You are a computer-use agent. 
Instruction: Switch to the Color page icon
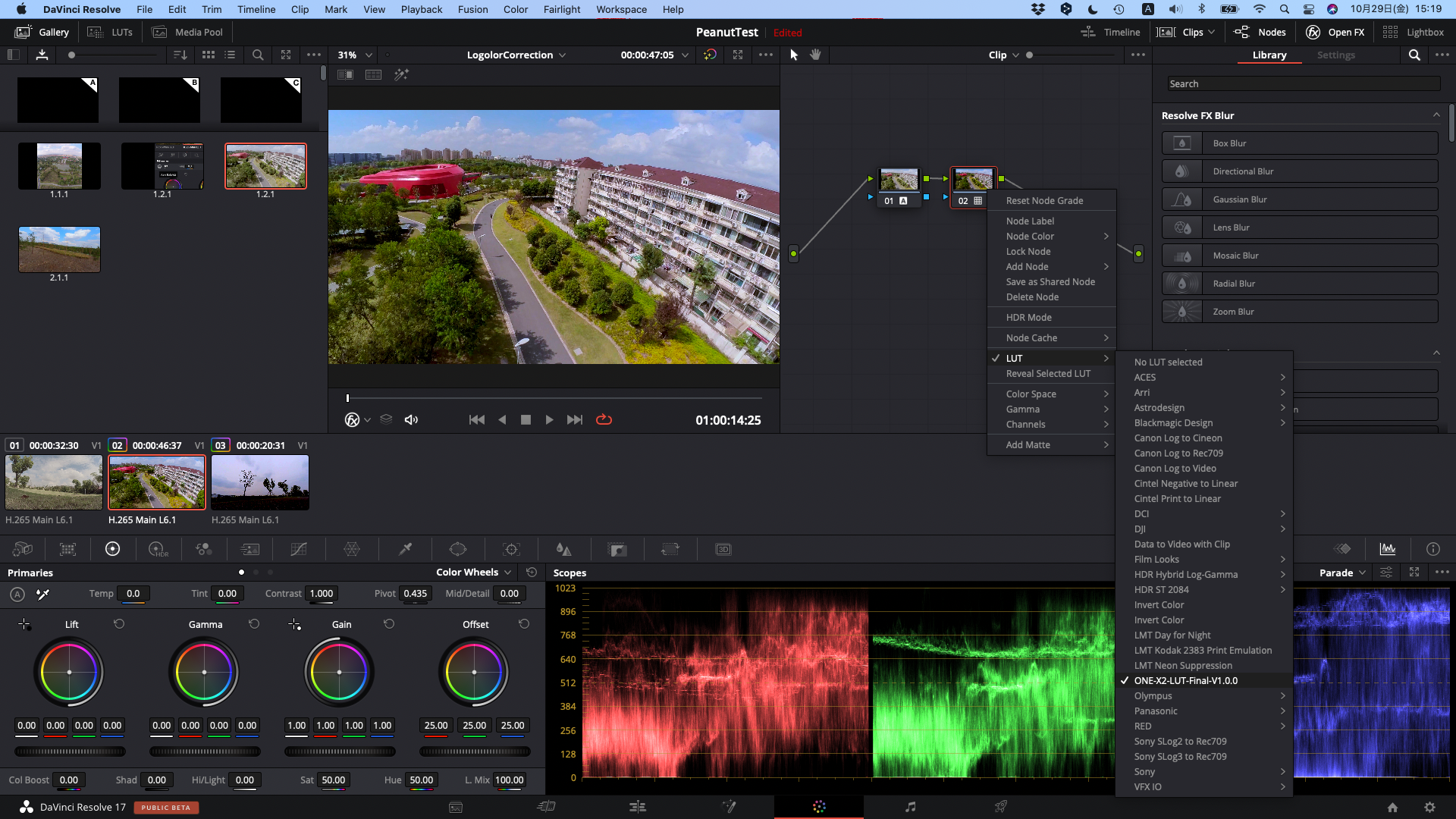(819, 807)
